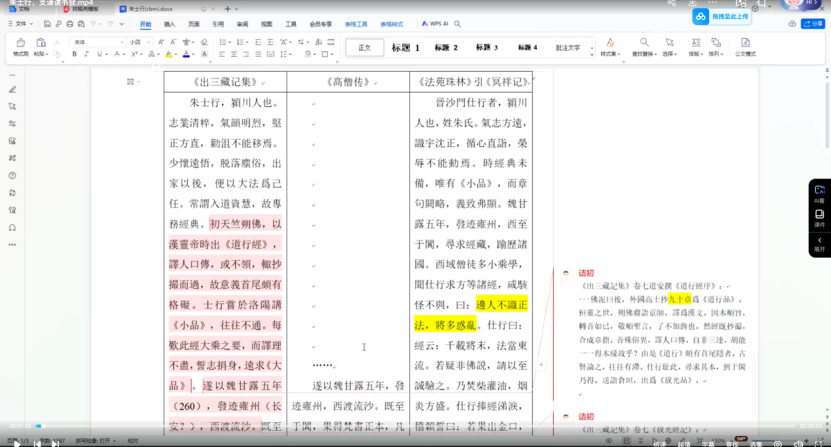Click the video play button
831x447 pixels.
[16, 443]
